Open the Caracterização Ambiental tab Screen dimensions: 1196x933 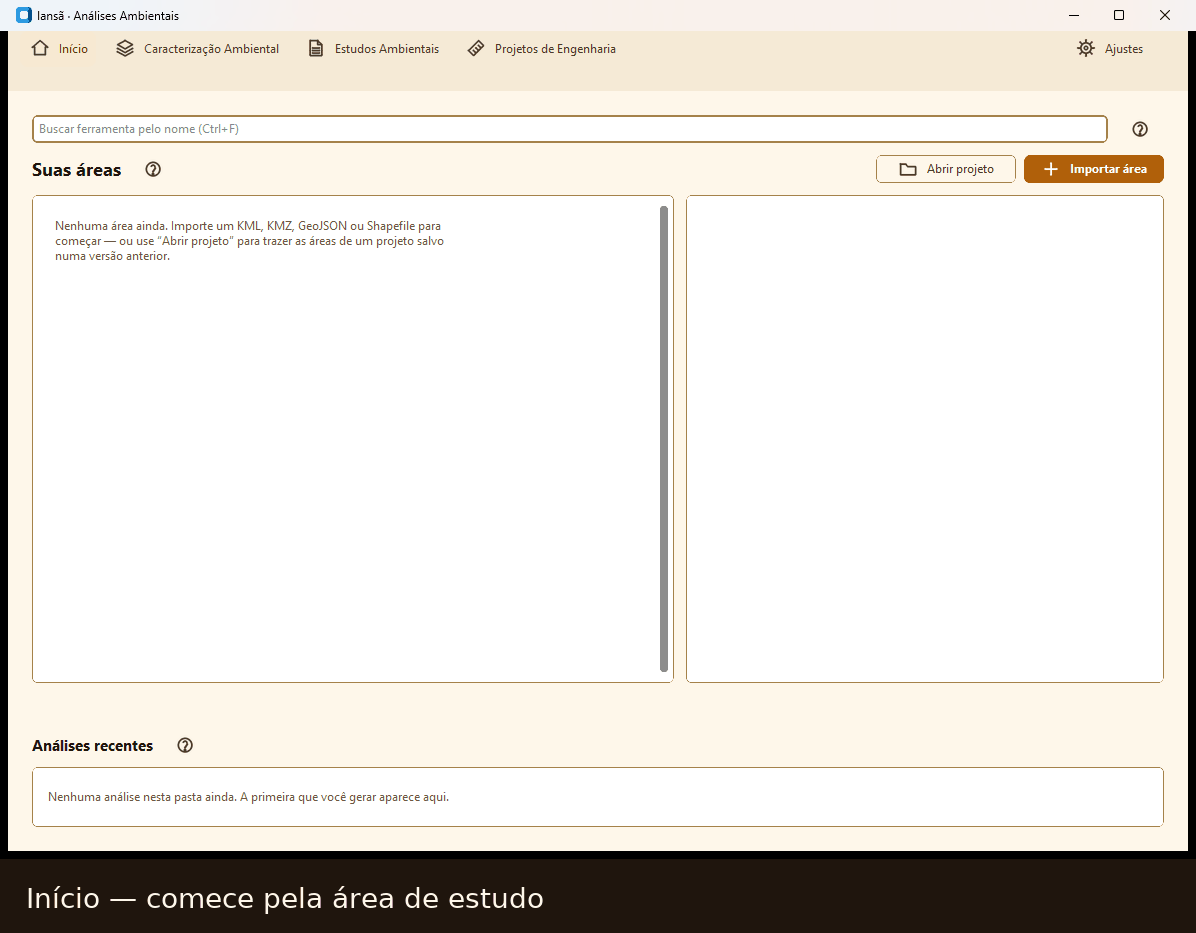(x=198, y=49)
